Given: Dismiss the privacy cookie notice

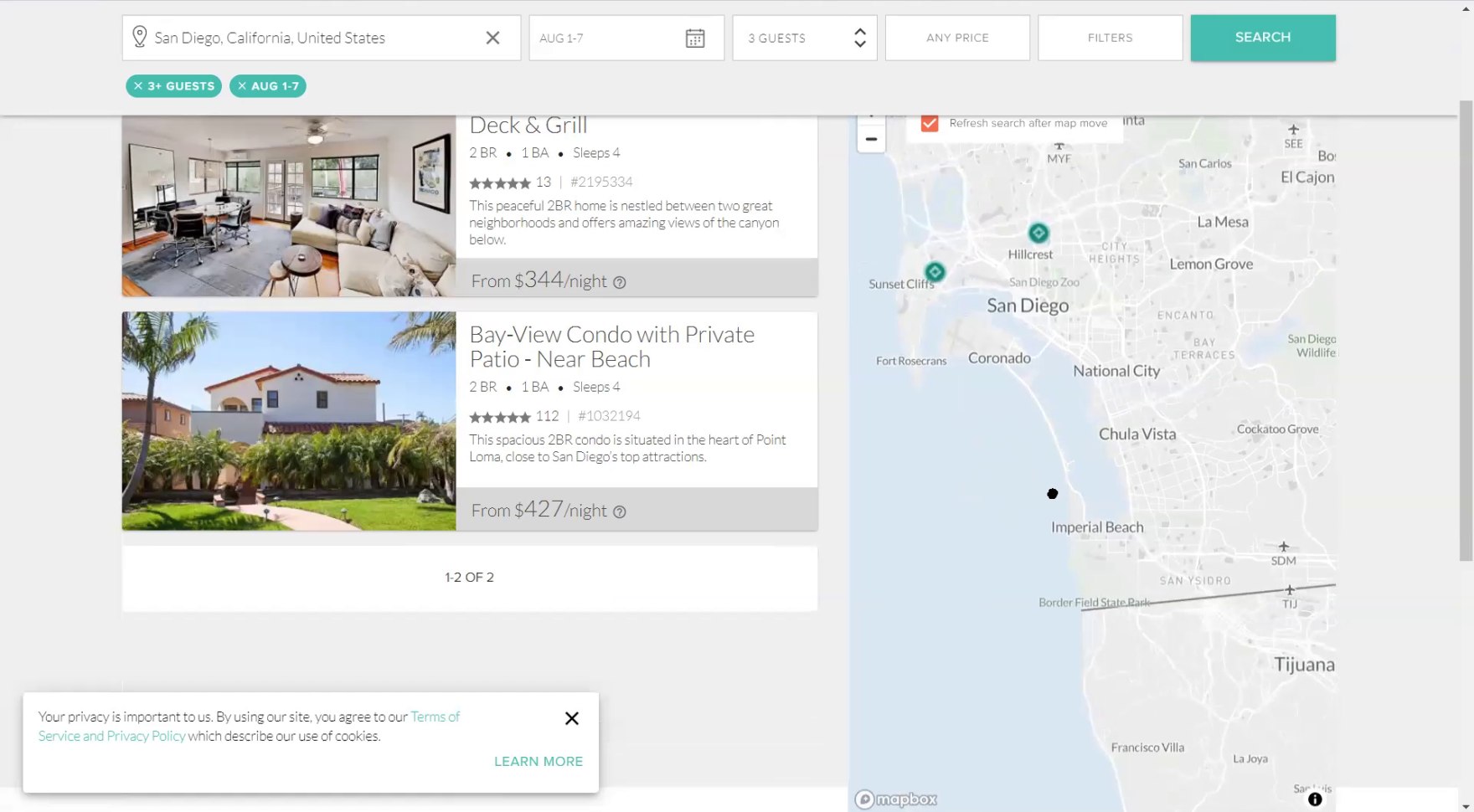Looking at the screenshot, I should point(572,718).
